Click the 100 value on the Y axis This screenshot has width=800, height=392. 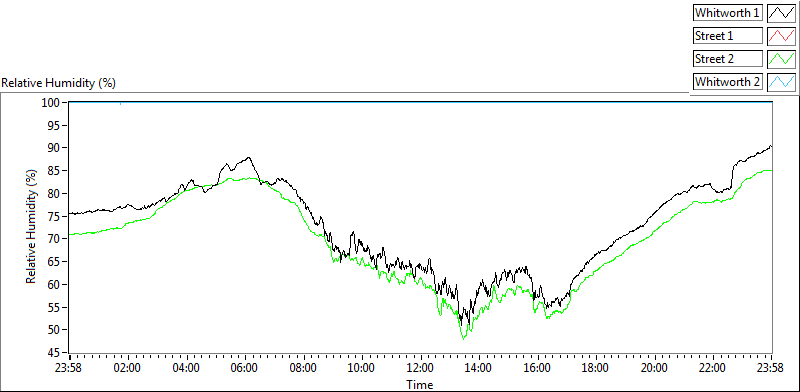(x=51, y=102)
